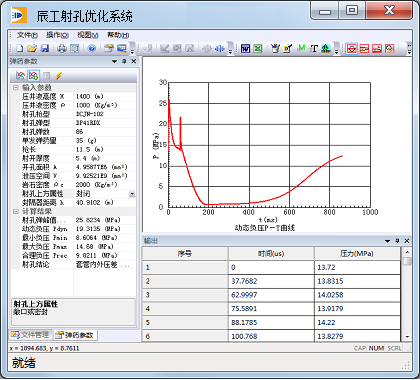Collapse the 计算结果 section
This screenshot has height=380, width=420.
pos(16,211)
